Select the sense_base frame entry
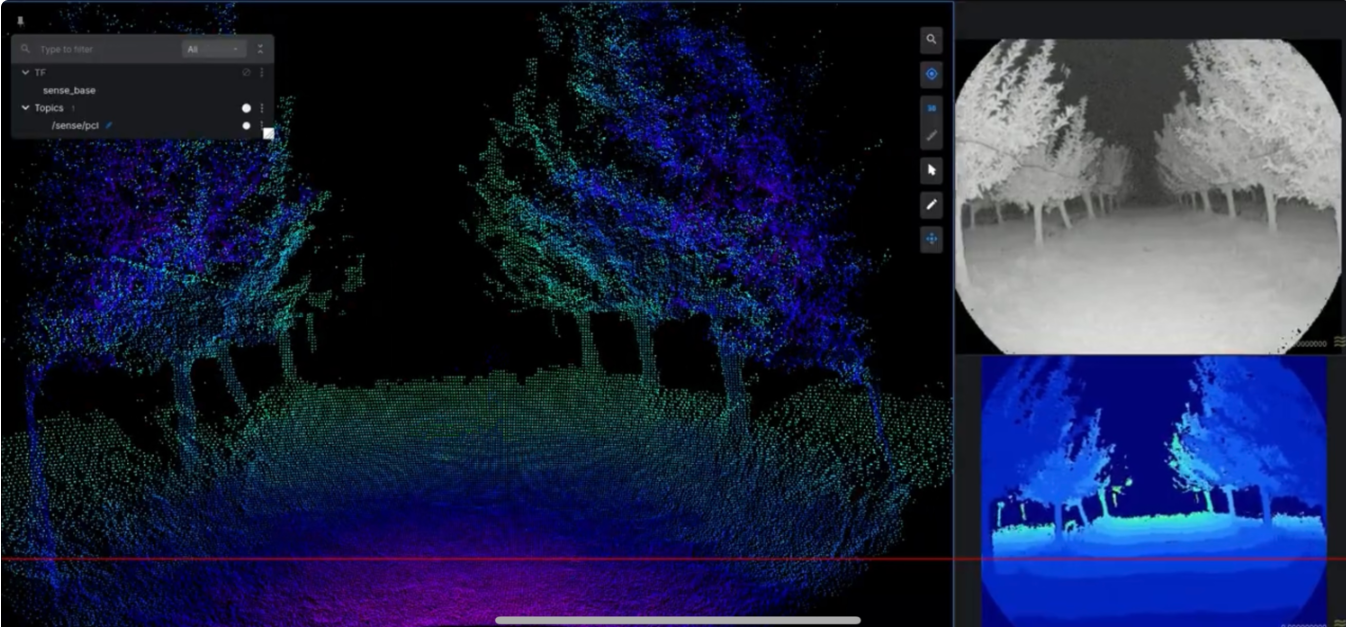 pos(69,90)
